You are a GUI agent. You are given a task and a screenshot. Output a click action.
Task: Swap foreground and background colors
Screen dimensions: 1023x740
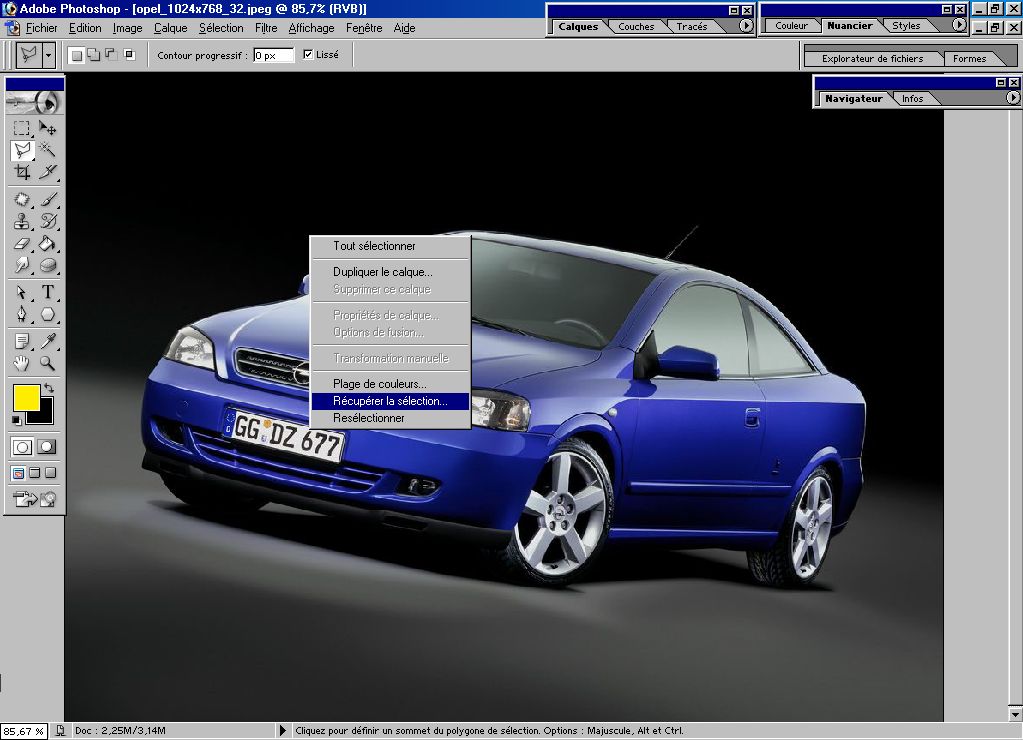coord(48,388)
